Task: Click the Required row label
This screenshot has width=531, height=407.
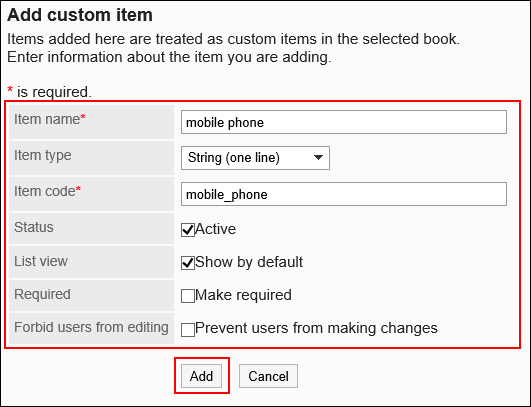Action: coord(42,294)
